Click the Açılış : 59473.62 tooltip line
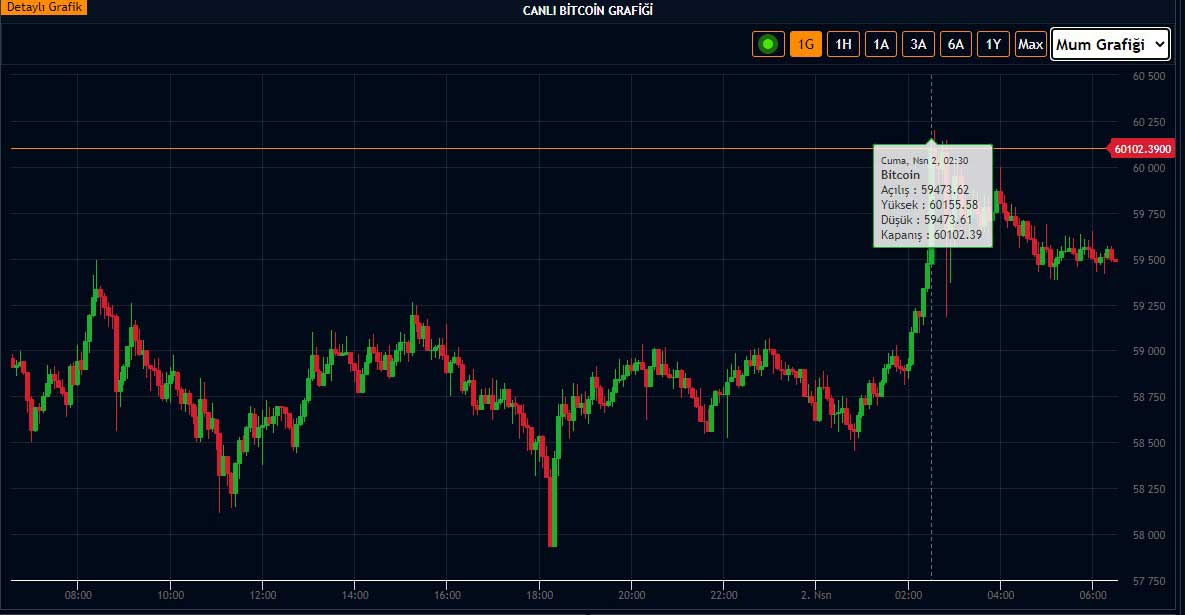This screenshot has height=615, width=1185. (x=924, y=190)
